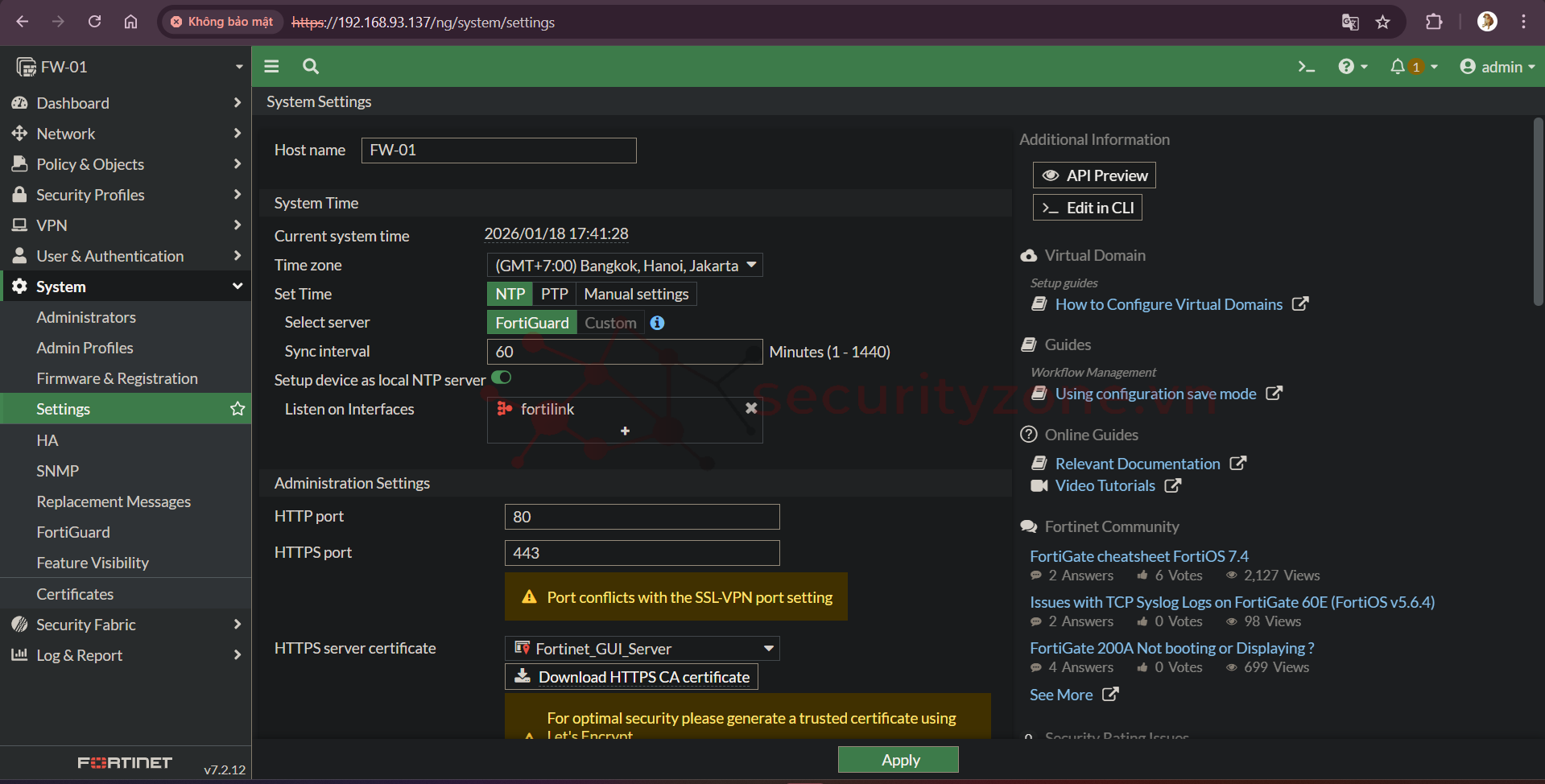Switch Select server to Custom

[x=610, y=323]
